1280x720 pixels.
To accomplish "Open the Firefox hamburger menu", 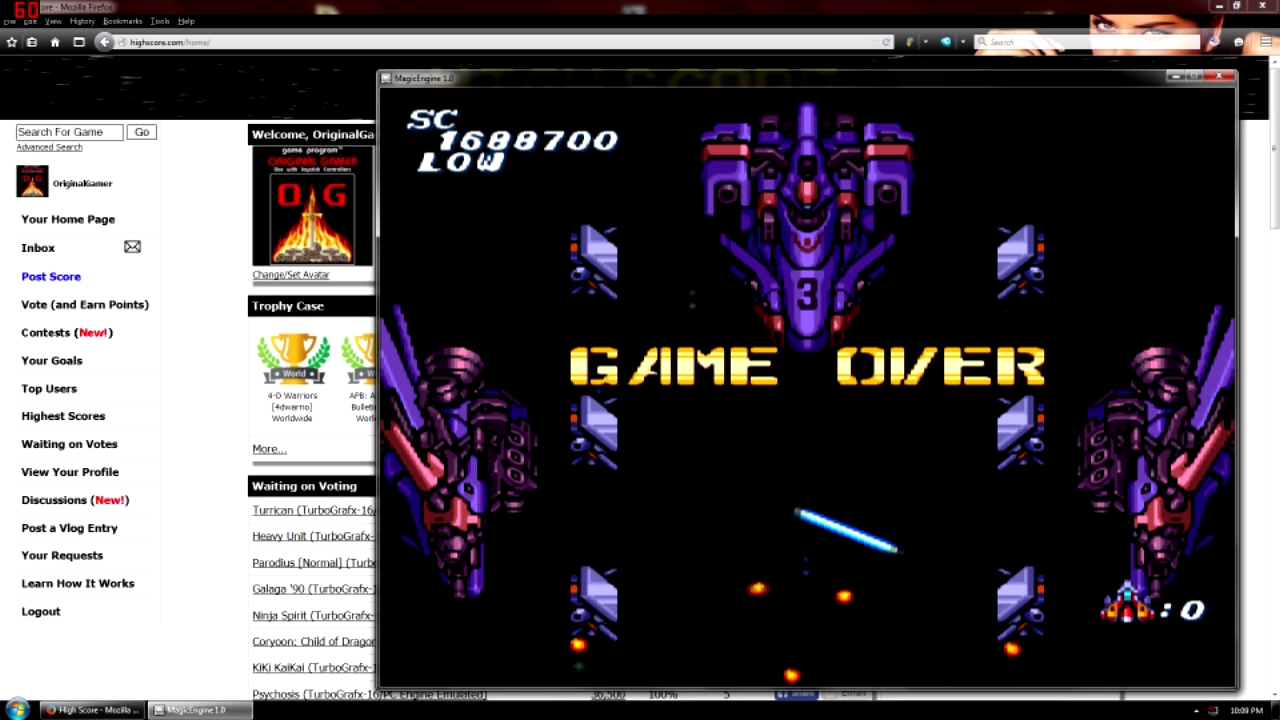I will click(x=1264, y=42).
